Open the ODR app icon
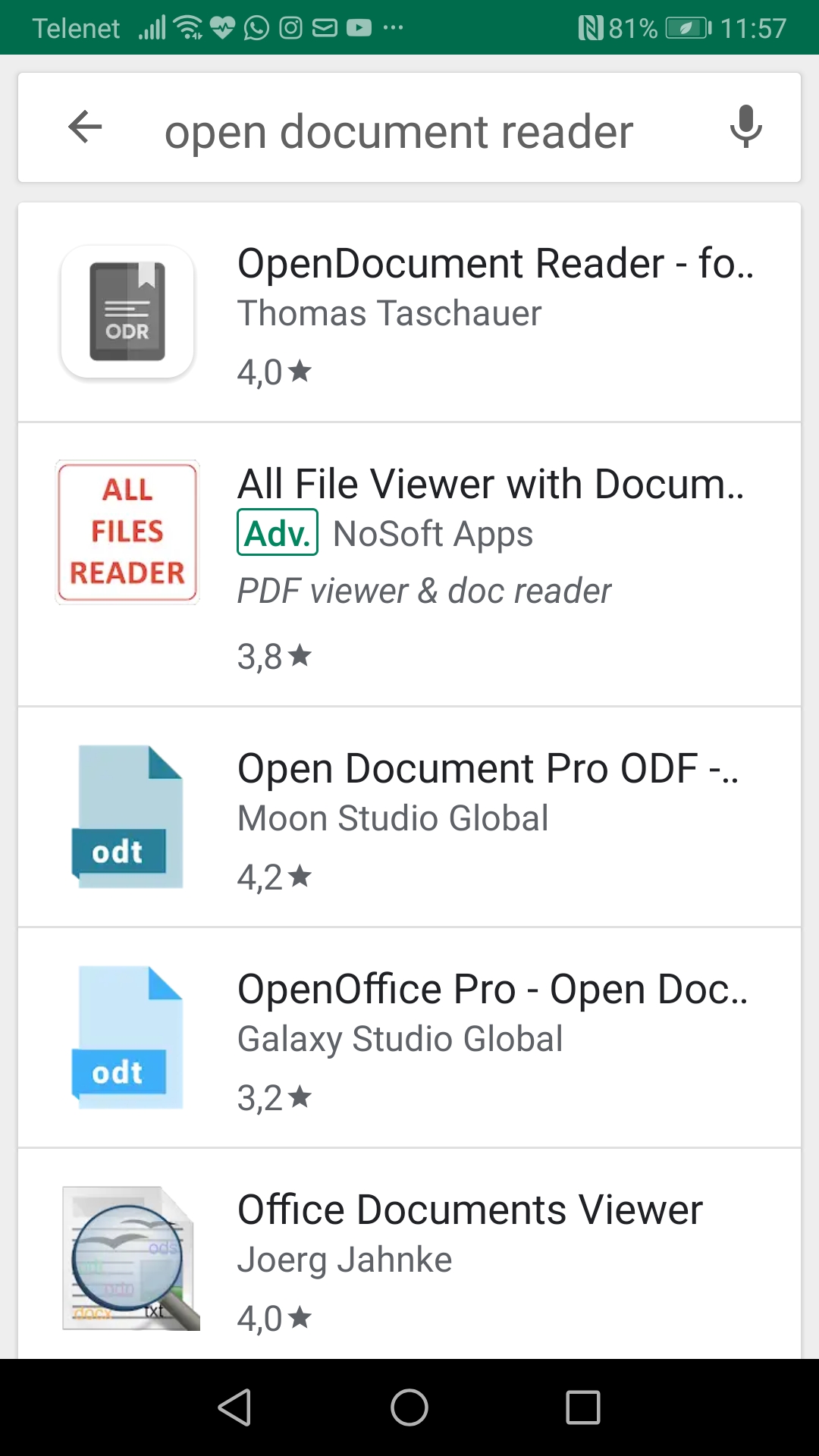 (127, 312)
